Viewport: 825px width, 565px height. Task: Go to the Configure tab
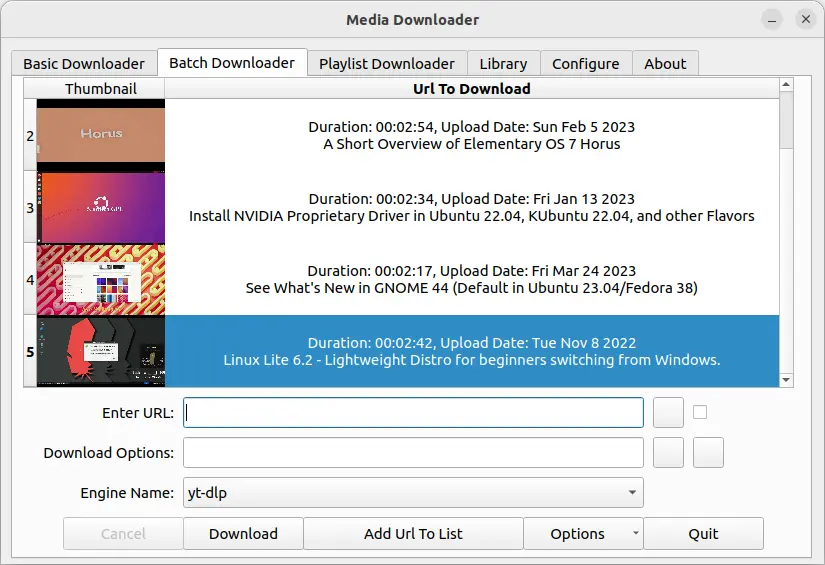pos(585,63)
